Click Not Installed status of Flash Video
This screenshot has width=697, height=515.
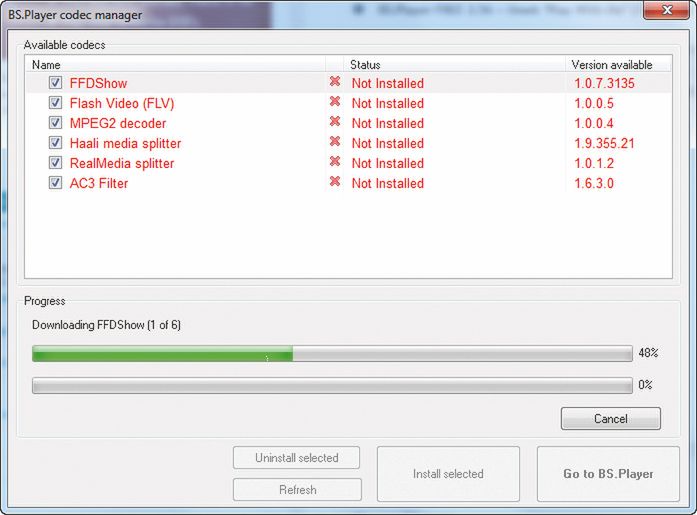coord(388,103)
